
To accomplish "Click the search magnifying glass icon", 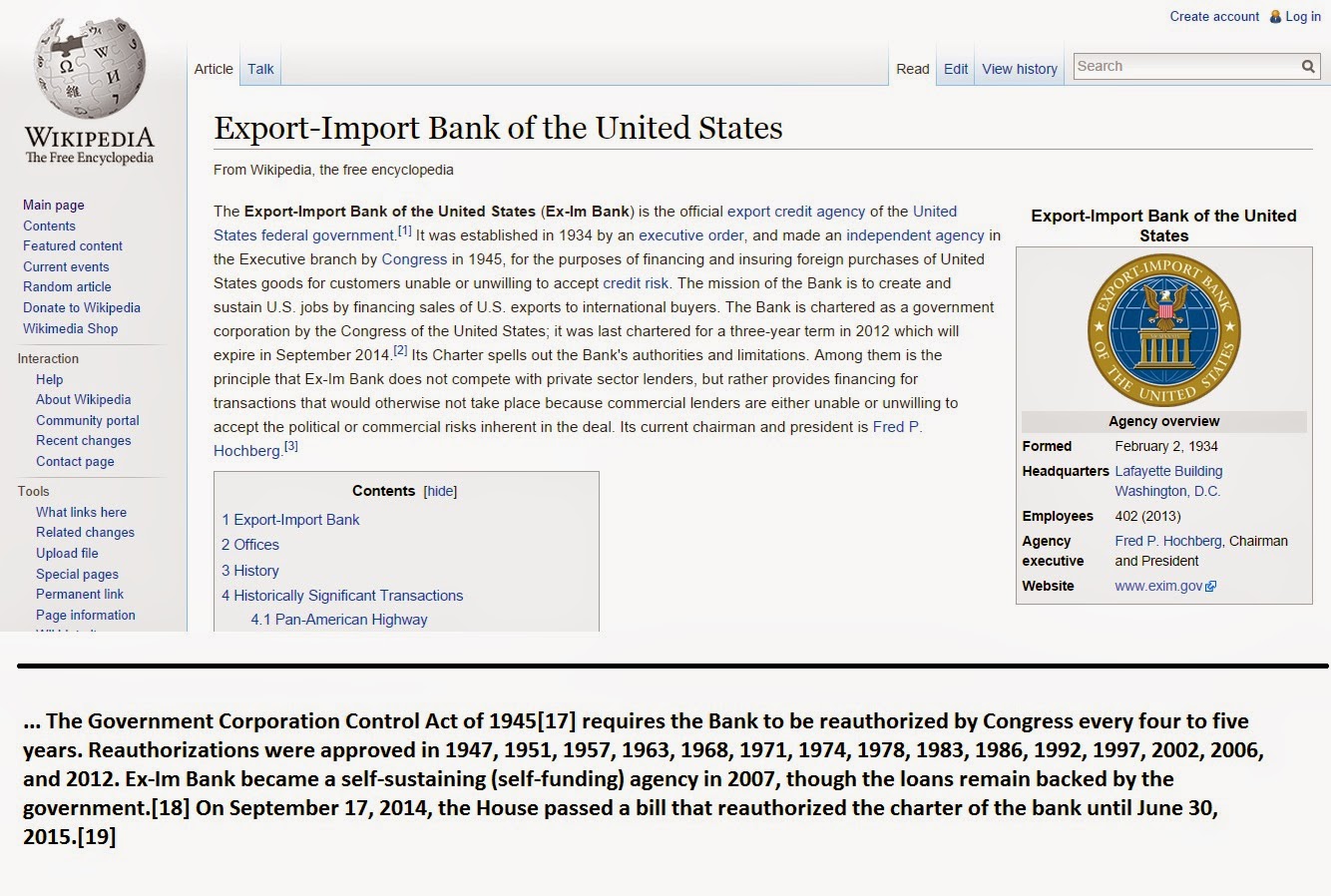I will click(1308, 67).
